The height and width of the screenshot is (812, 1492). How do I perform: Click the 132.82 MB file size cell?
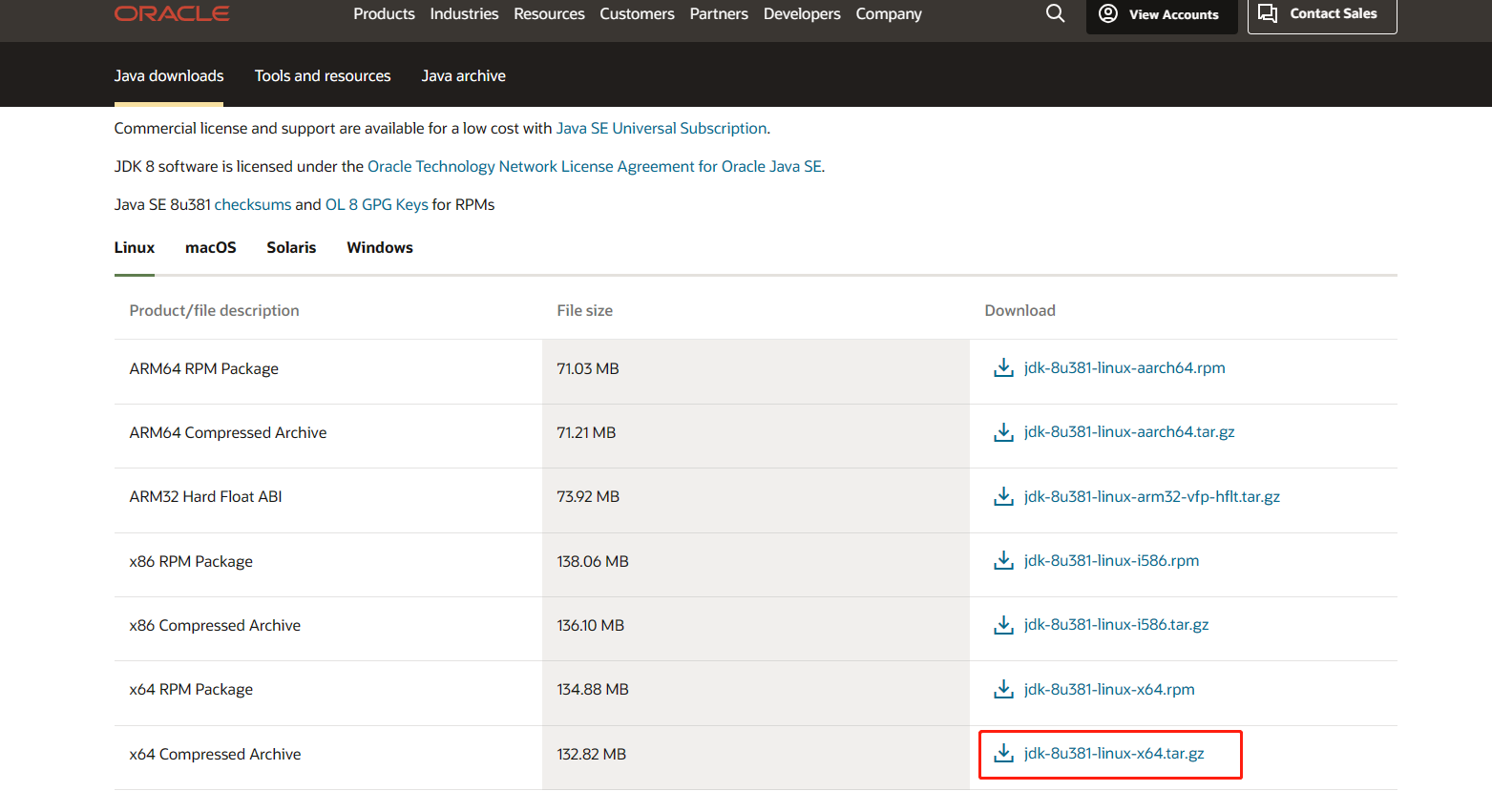[756, 758]
